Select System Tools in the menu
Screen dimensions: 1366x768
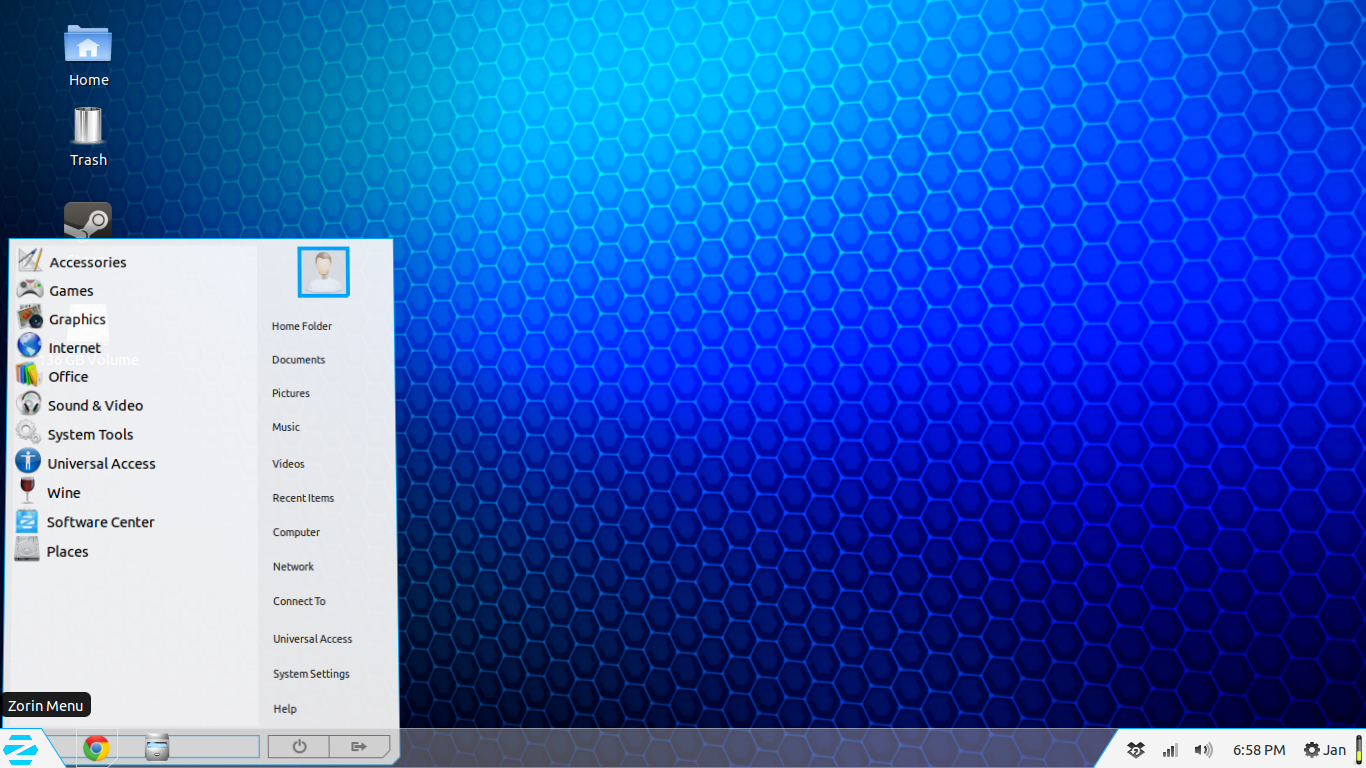[90, 435]
